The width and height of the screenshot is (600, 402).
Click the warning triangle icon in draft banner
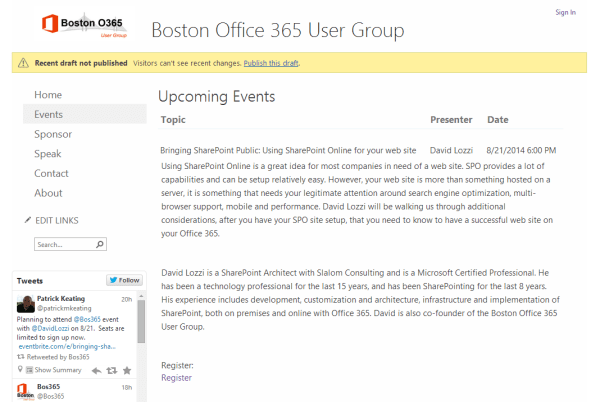[23, 63]
